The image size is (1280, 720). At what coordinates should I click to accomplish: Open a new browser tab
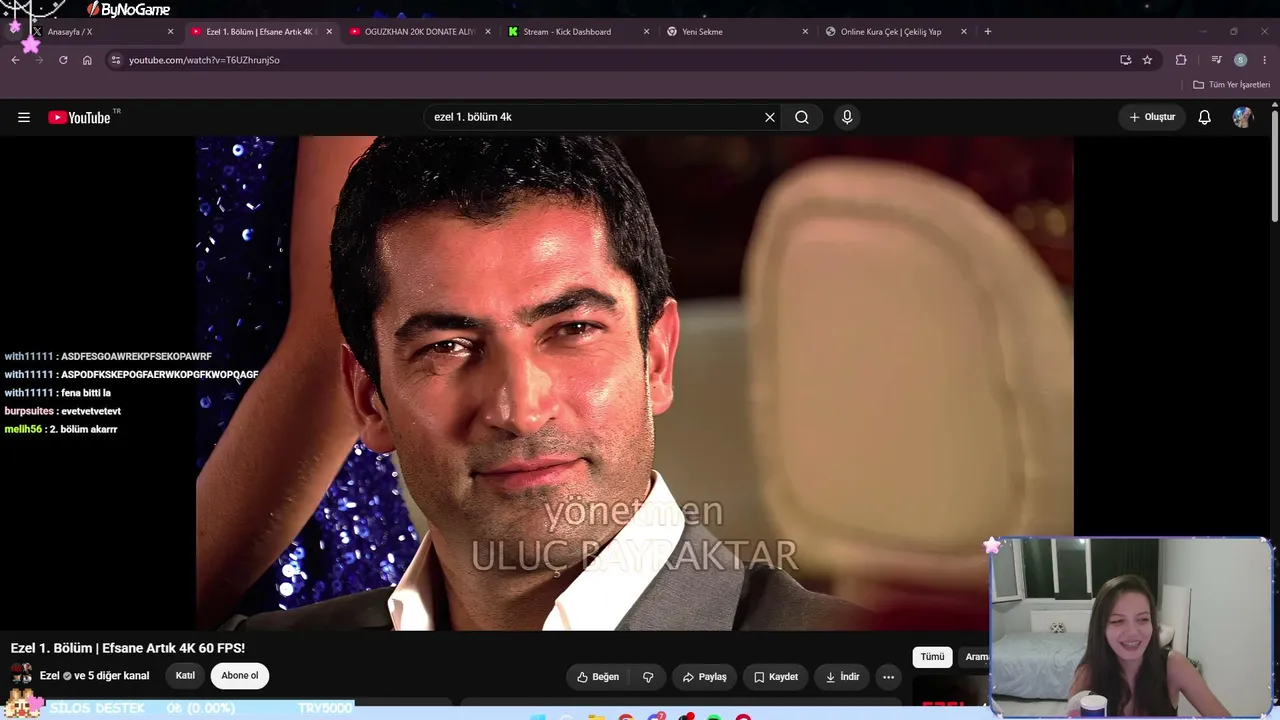click(x=988, y=32)
